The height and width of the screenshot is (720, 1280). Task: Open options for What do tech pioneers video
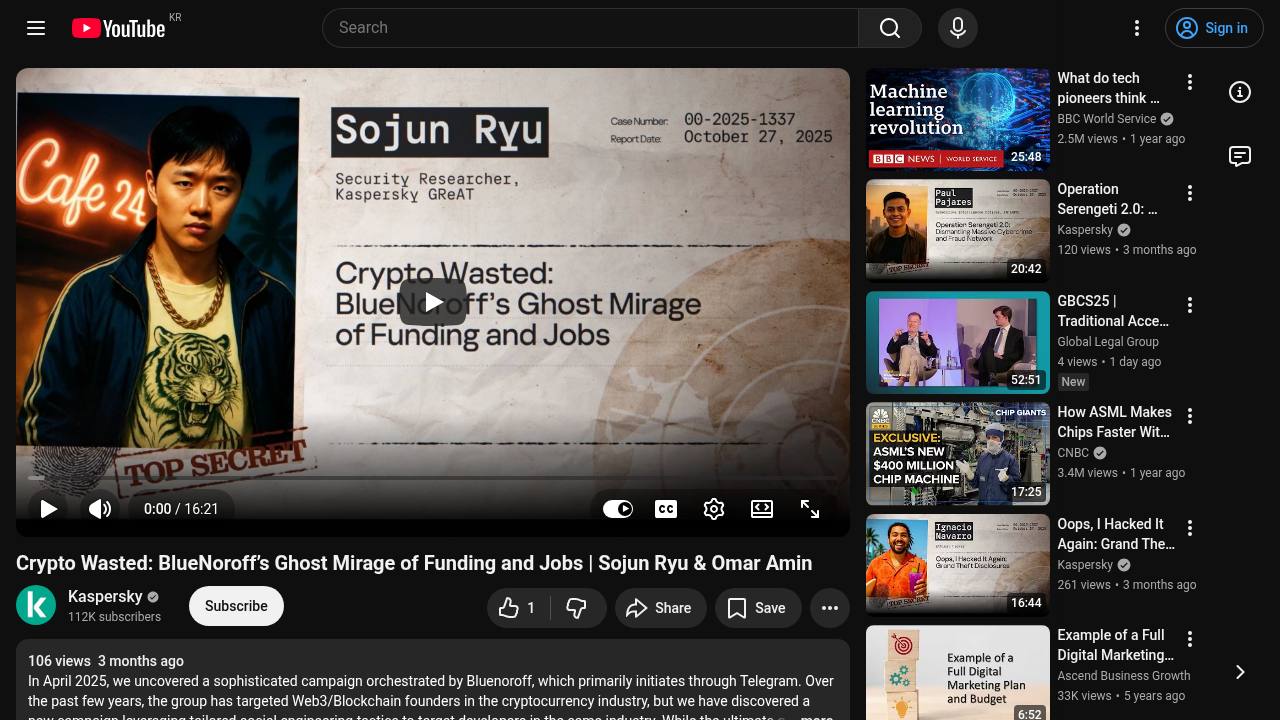pos(1190,82)
